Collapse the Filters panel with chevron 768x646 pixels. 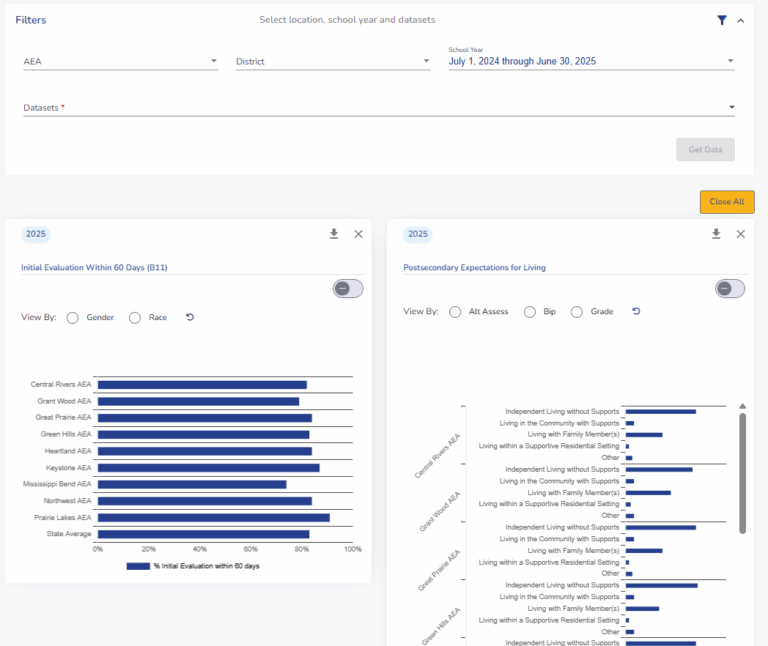coord(741,20)
